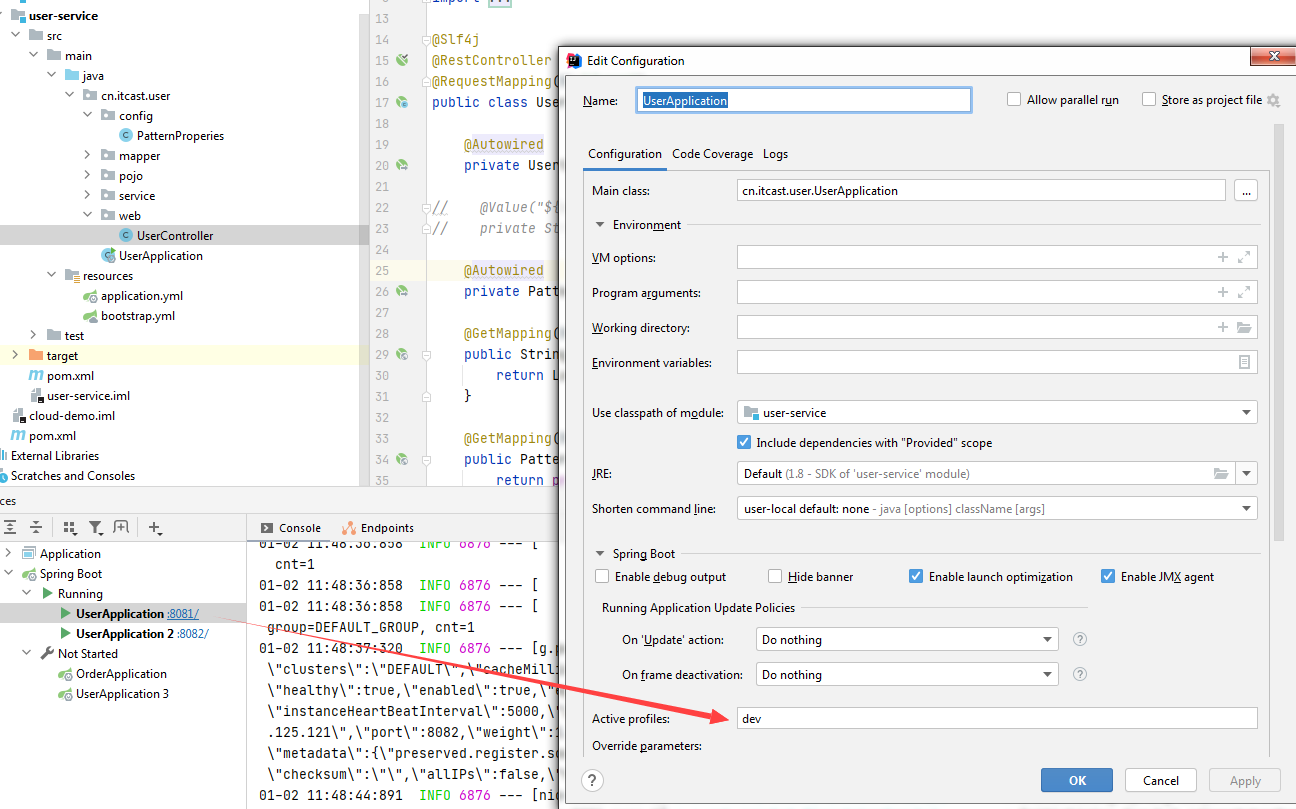Image resolution: width=1296 pixels, height=809 pixels.
Task: Uncheck Enable launch optimization
Action: [x=916, y=576]
